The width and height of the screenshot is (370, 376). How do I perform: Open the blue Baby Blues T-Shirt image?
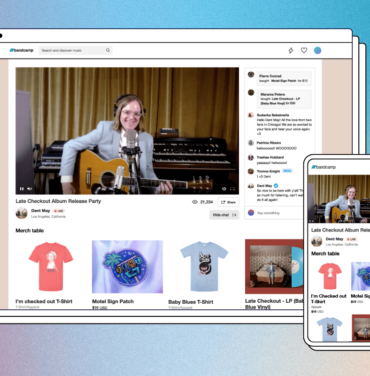coord(204,267)
